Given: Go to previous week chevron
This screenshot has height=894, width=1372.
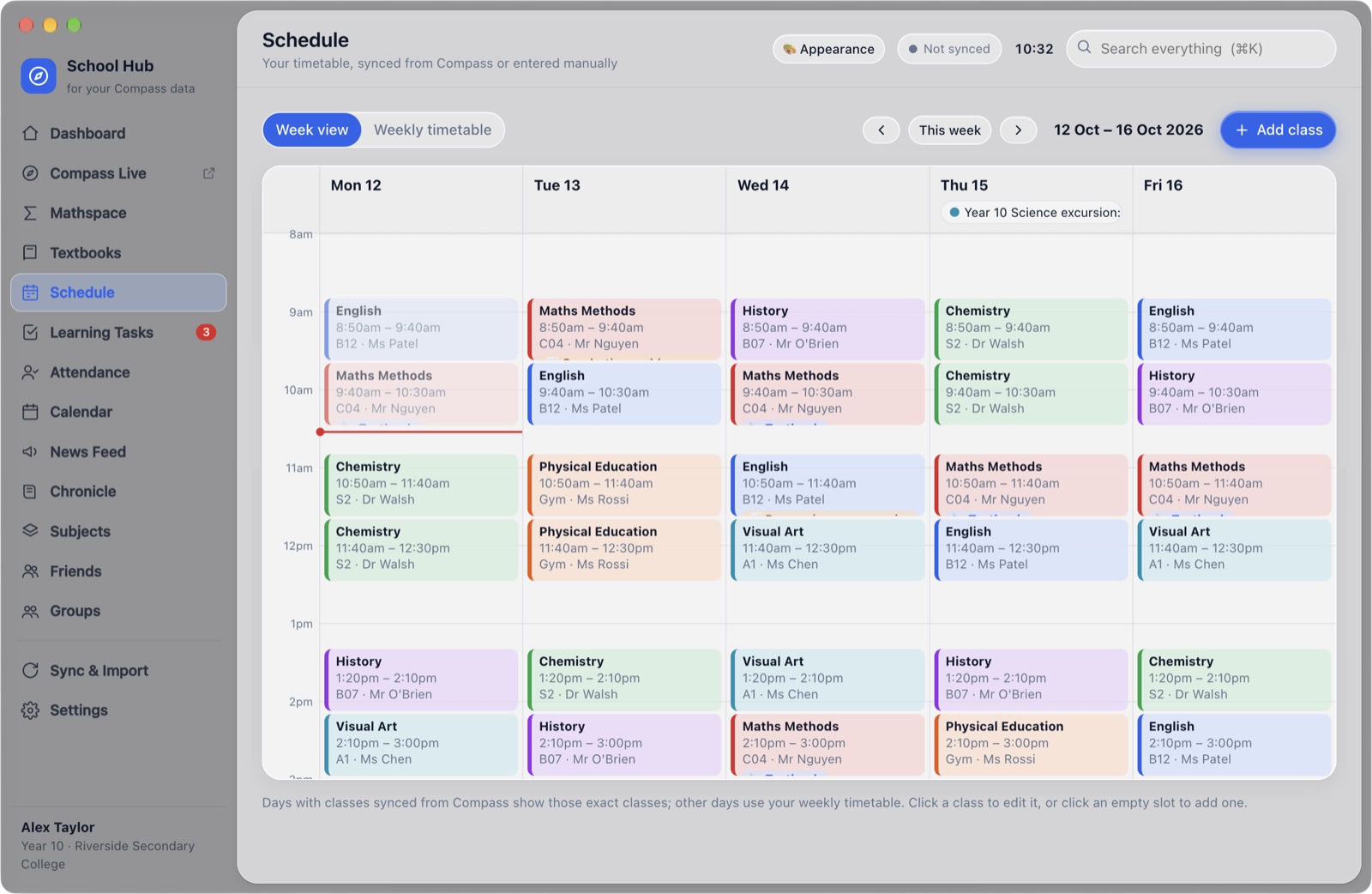Looking at the screenshot, I should click(x=882, y=130).
